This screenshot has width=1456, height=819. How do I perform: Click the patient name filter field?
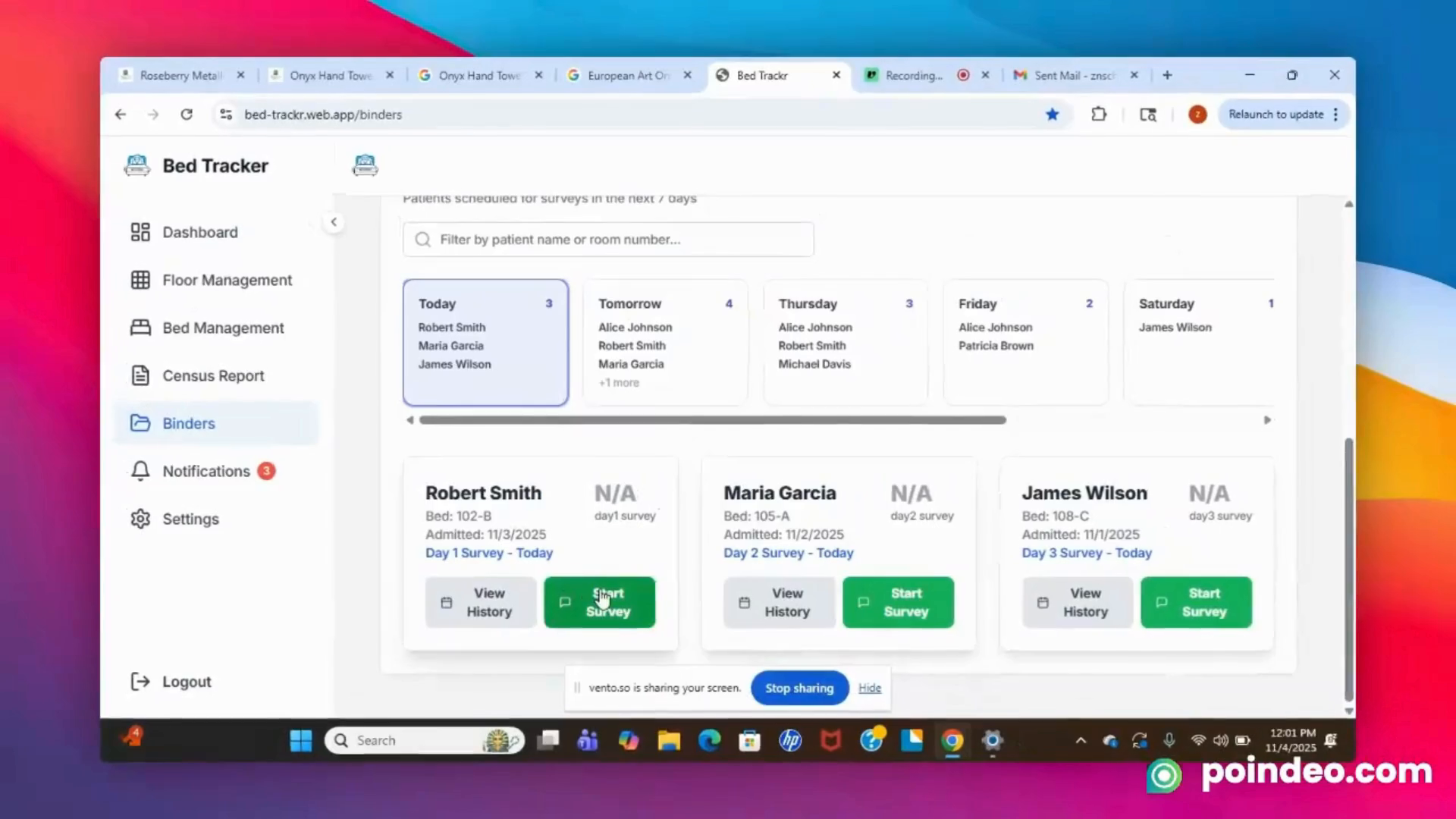point(607,239)
